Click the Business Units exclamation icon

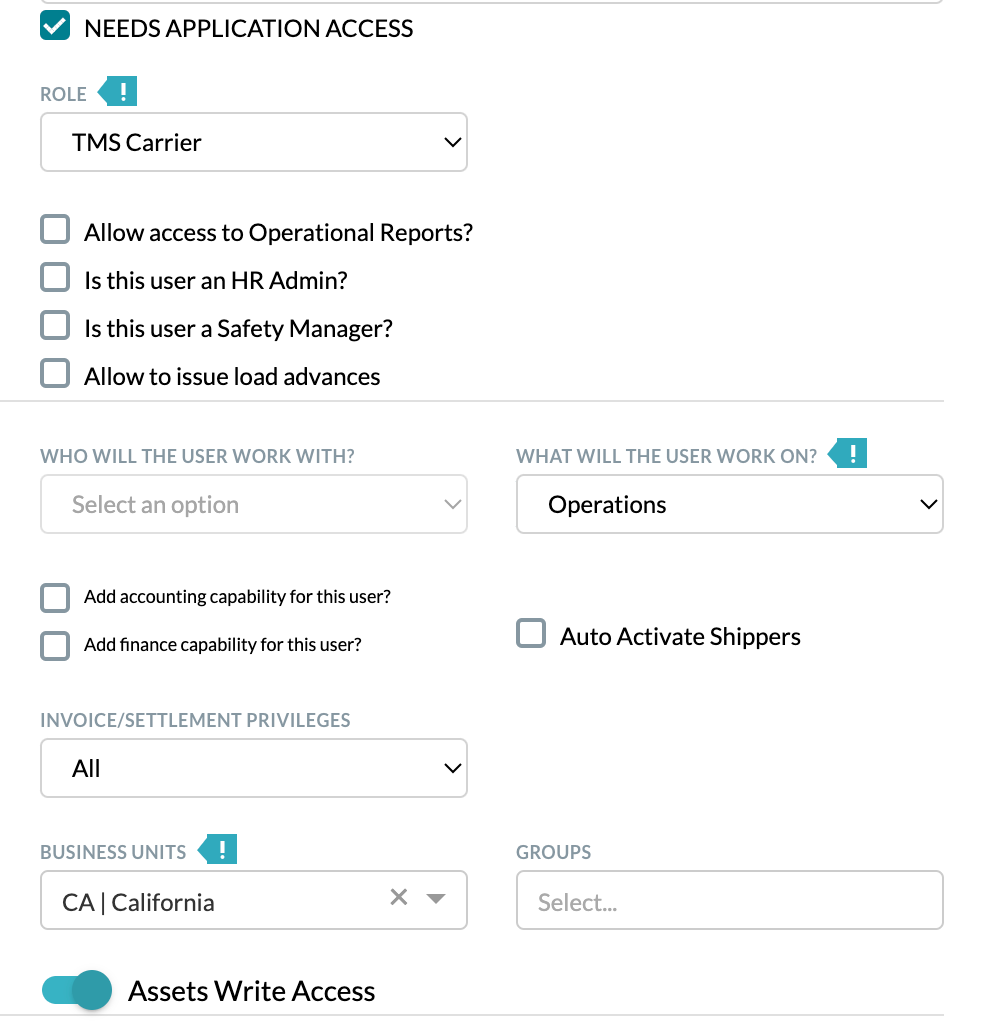218,849
